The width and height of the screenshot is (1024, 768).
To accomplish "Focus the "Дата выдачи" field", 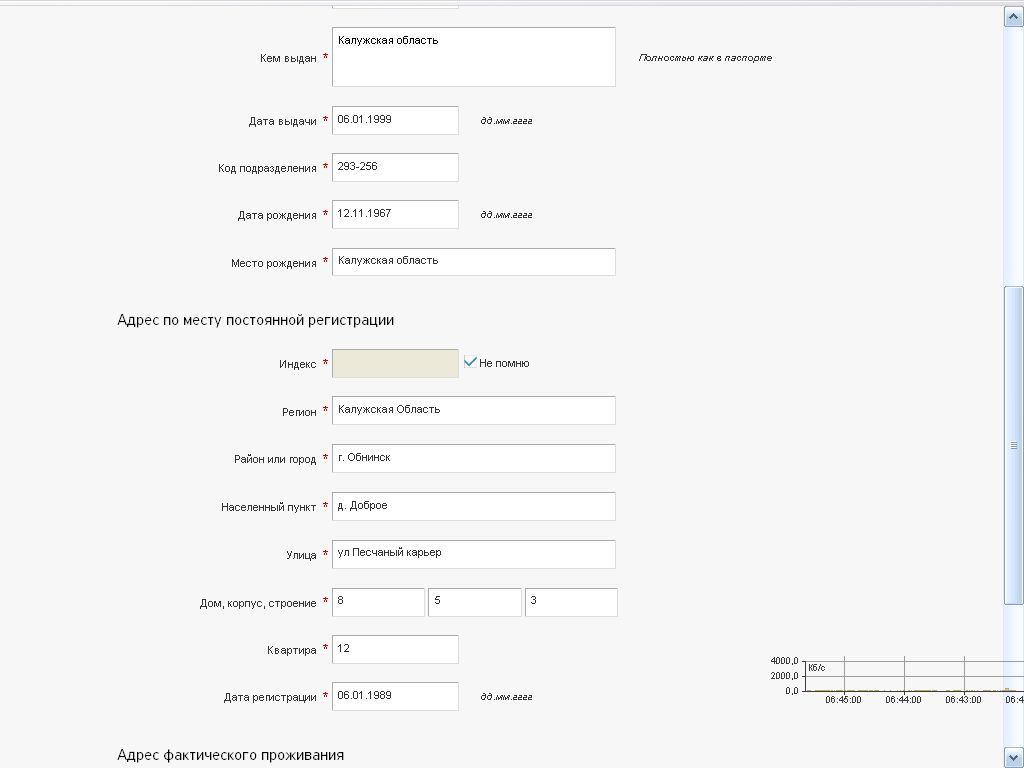I will (x=395, y=120).
